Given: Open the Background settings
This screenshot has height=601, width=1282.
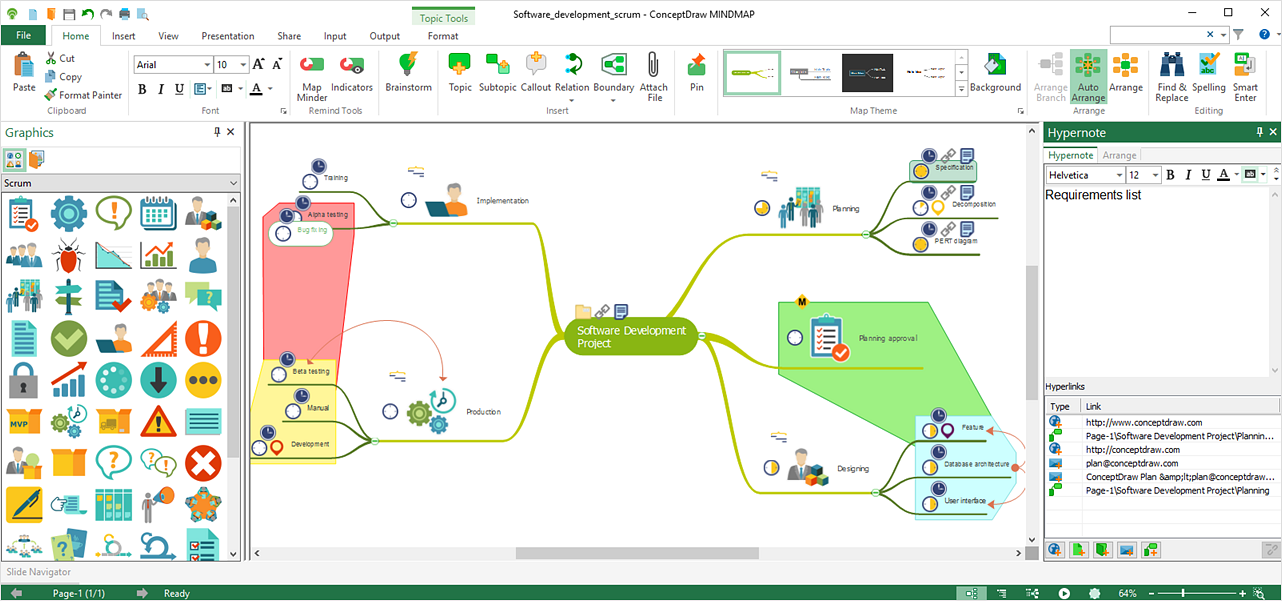Looking at the screenshot, I should (995, 74).
